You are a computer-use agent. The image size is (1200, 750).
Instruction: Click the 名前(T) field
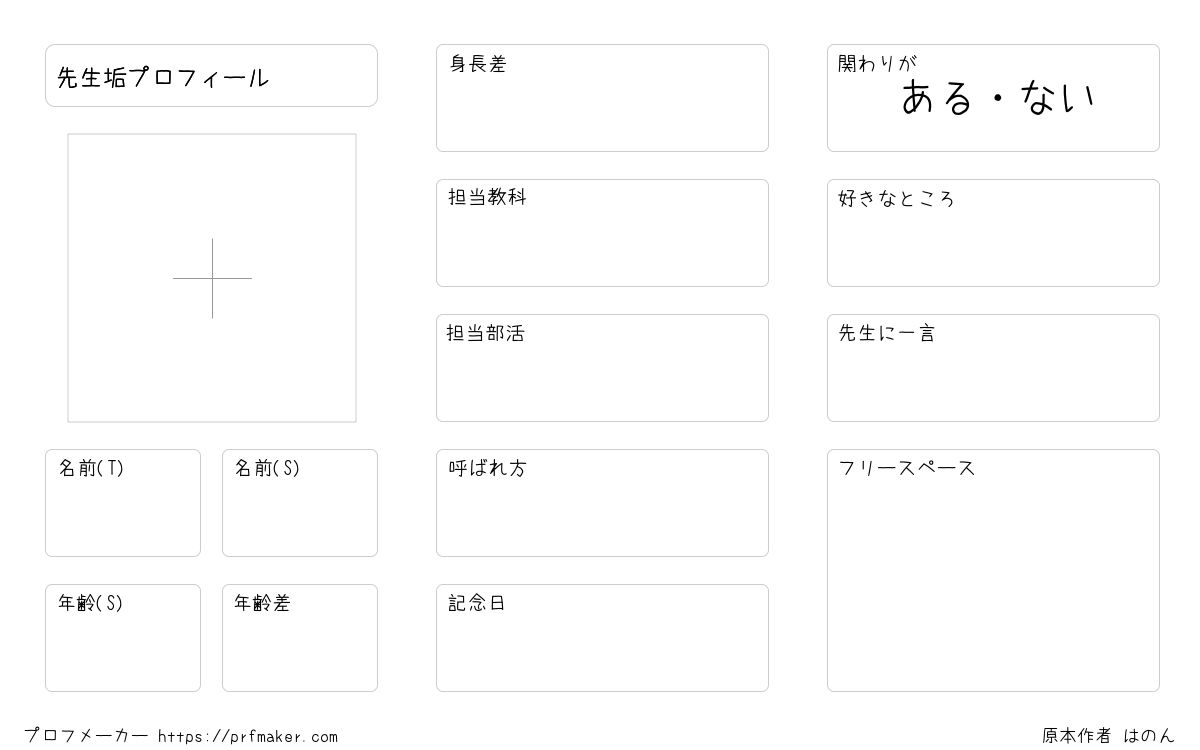tap(123, 503)
